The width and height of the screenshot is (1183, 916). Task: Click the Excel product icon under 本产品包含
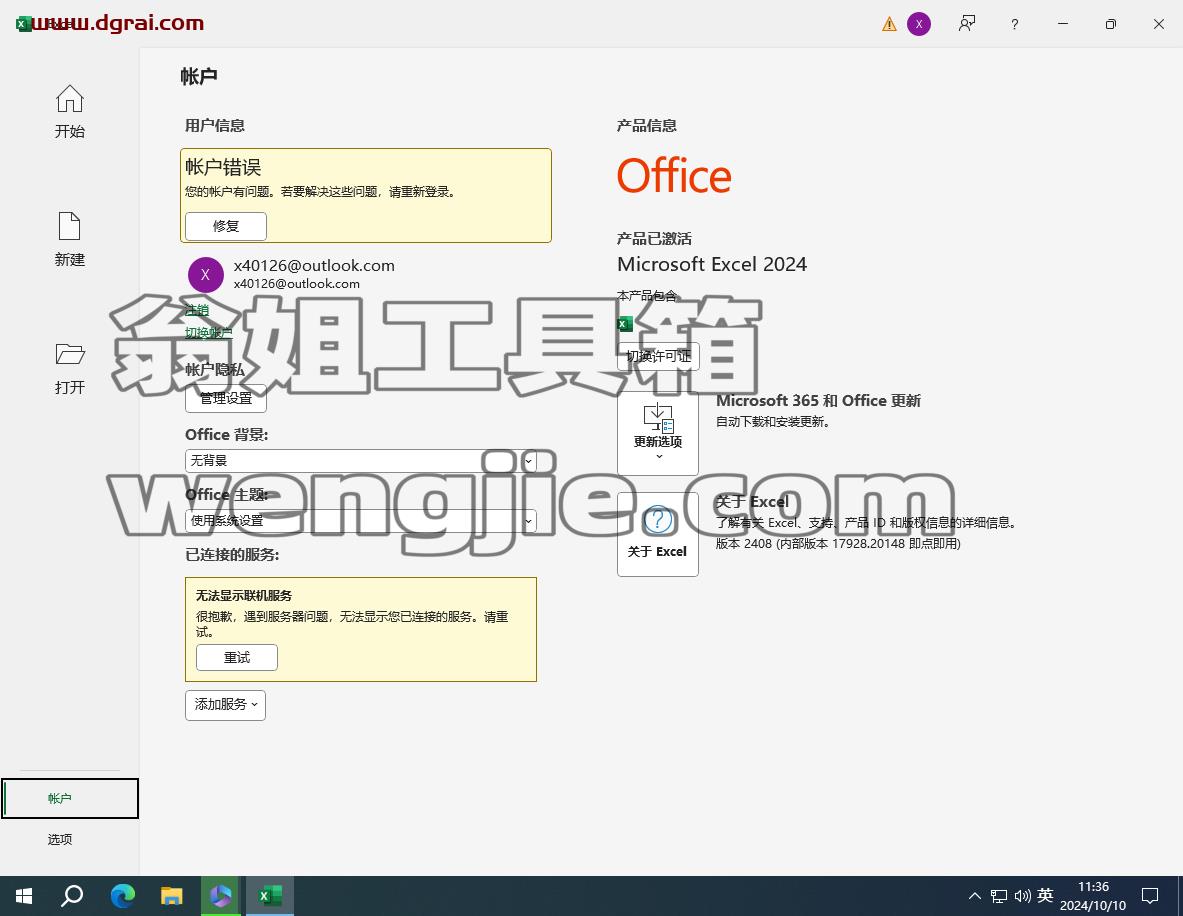(625, 324)
